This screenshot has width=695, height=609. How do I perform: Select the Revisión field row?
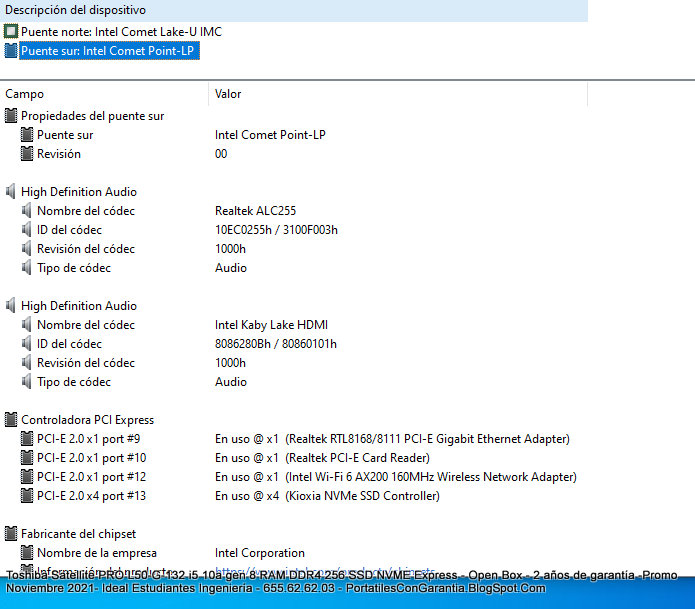point(59,154)
